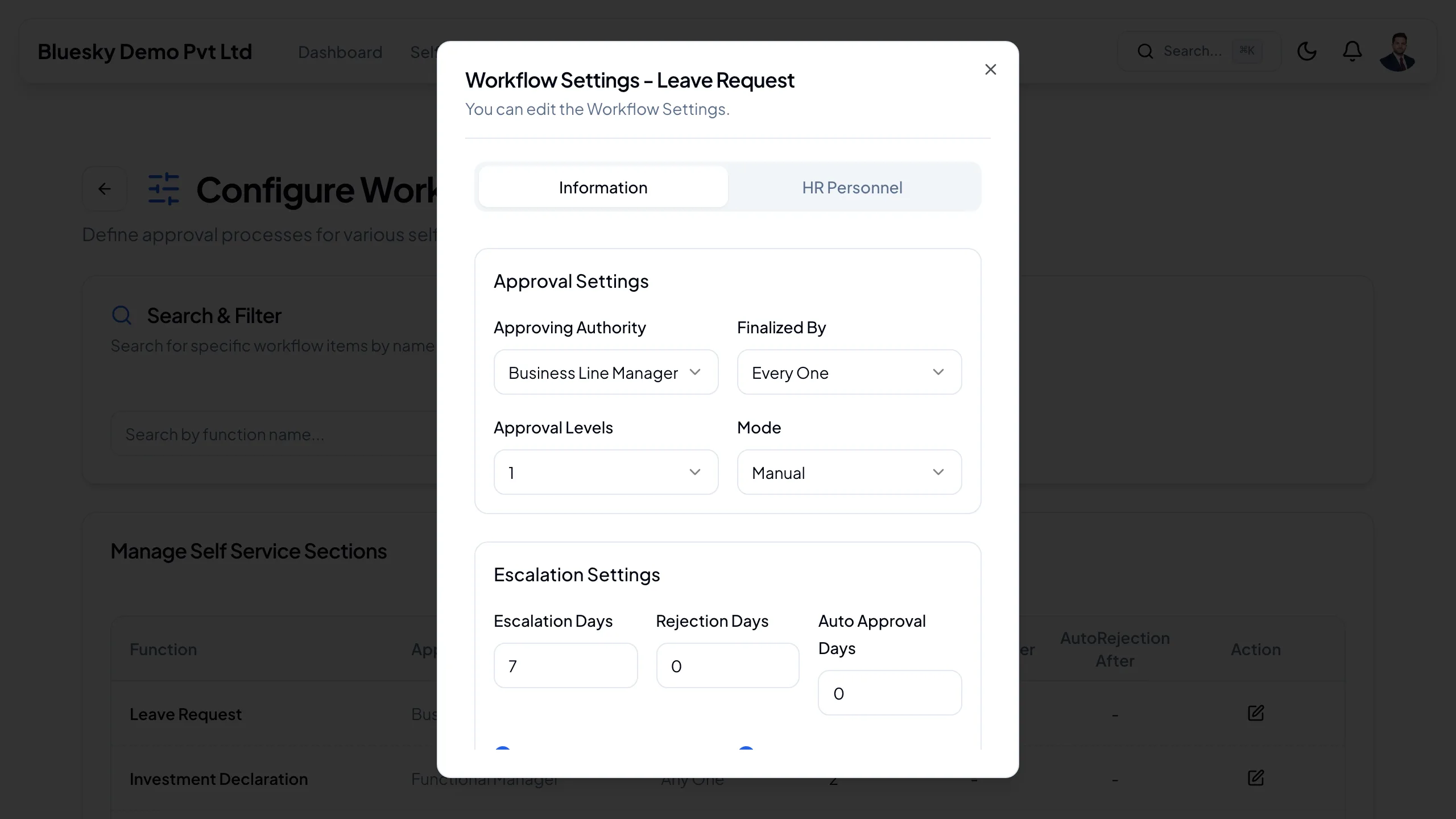Image resolution: width=1456 pixels, height=819 pixels.
Task: Open notifications via the bell icon
Action: [1352, 51]
